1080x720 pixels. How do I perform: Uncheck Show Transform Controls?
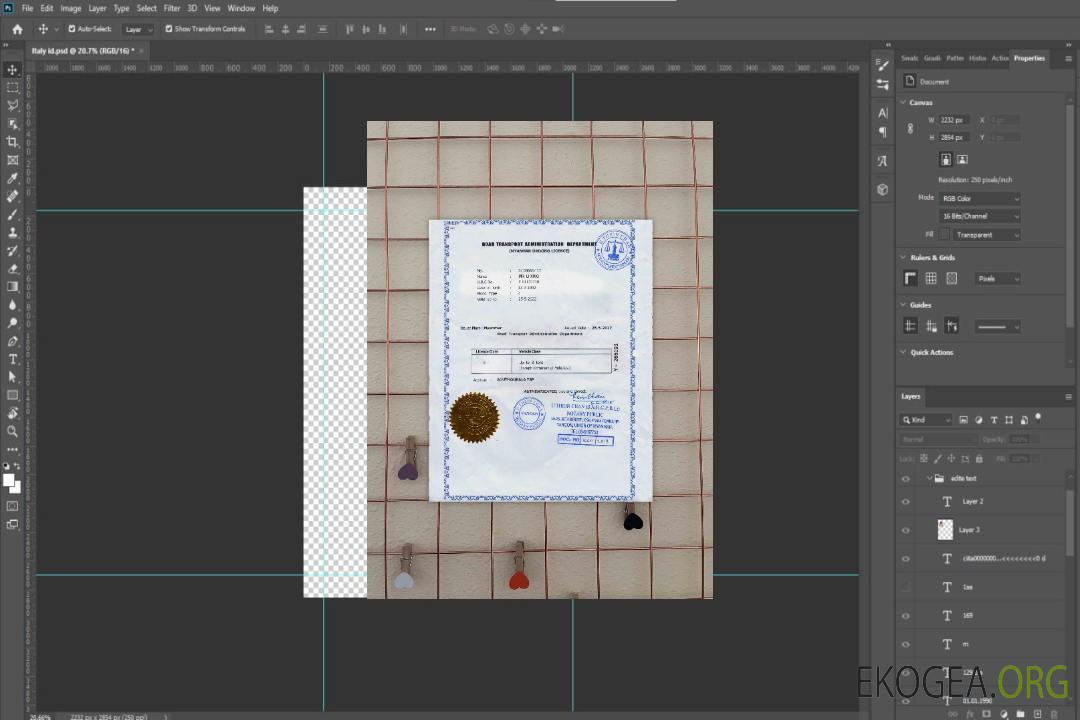click(x=169, y=29)
